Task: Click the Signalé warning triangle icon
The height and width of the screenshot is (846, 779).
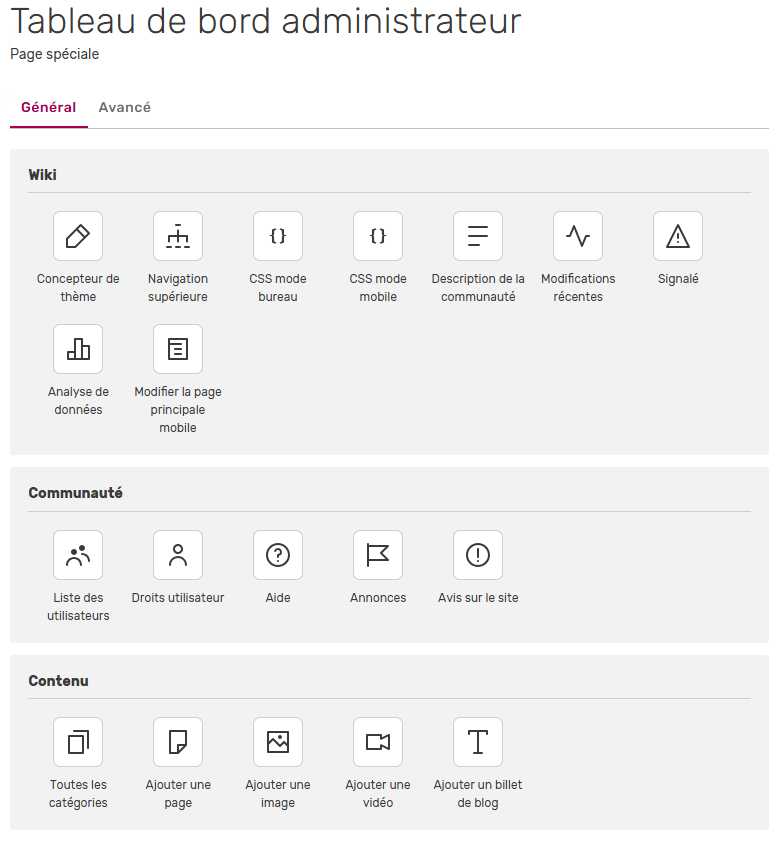Action: click(678, 236)
